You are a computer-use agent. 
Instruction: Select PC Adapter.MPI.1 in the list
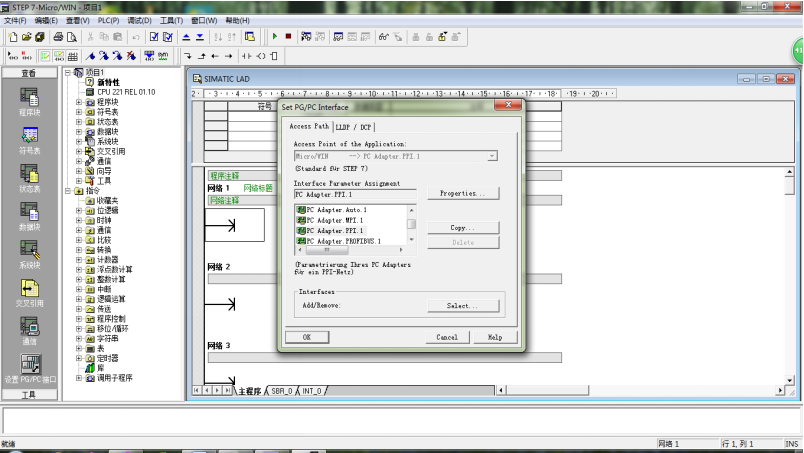point(330,220)
